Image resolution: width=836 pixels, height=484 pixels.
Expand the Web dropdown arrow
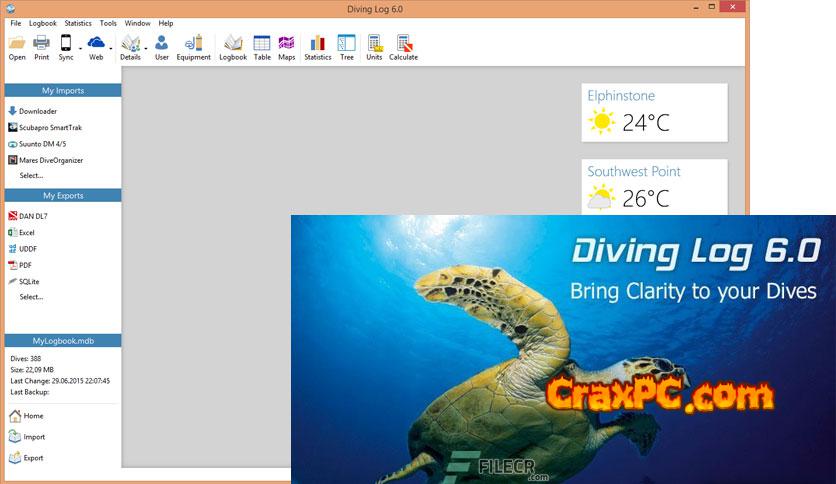pyautogui.click(x=110, y=46)
